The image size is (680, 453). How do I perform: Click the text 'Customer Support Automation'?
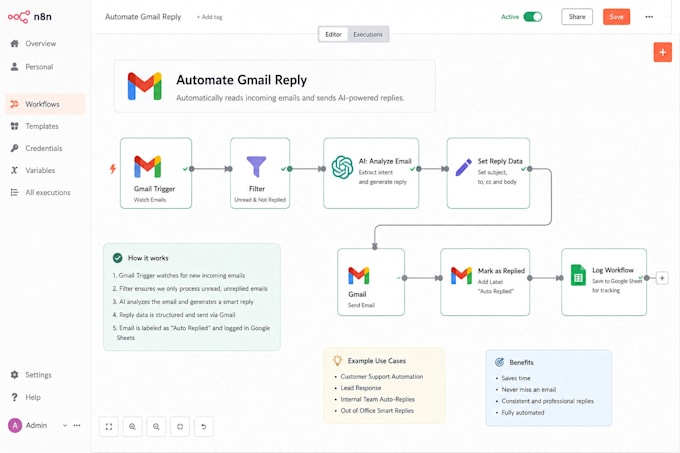point(382,377)
